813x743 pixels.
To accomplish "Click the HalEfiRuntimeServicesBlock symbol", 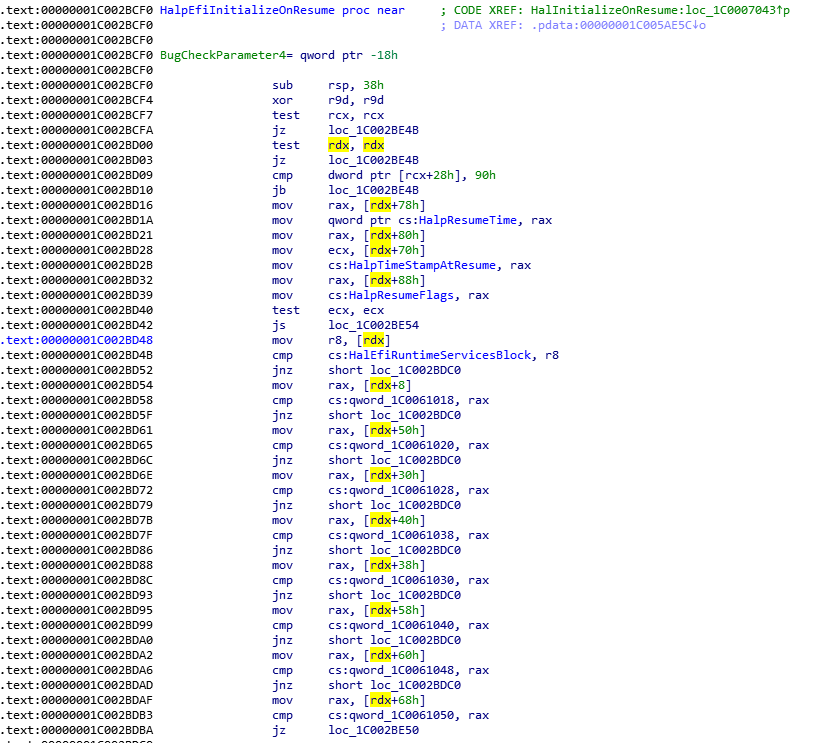I will (x=440, y=356).
